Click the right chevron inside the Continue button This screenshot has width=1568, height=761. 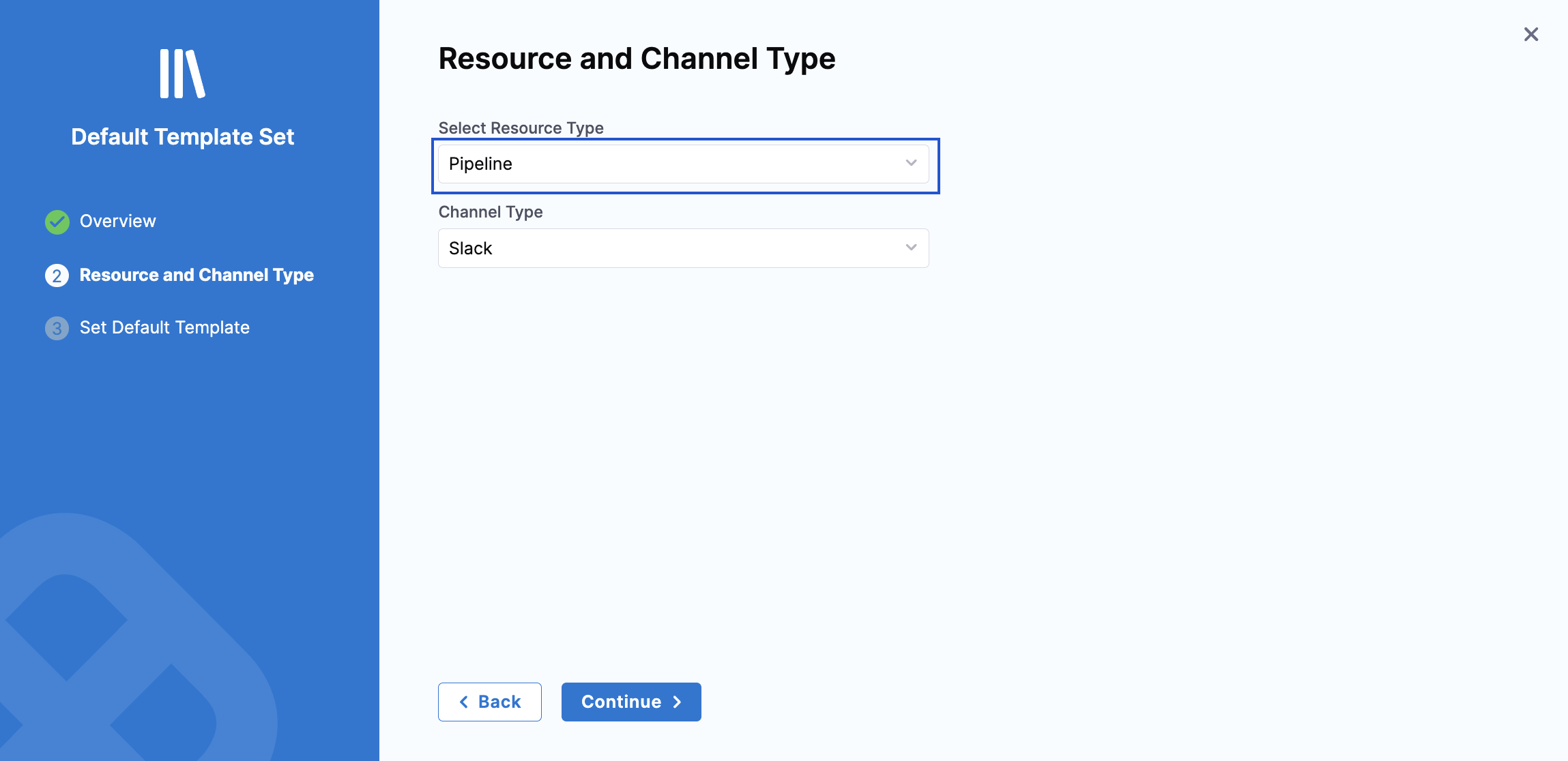(x=677, y=702)
